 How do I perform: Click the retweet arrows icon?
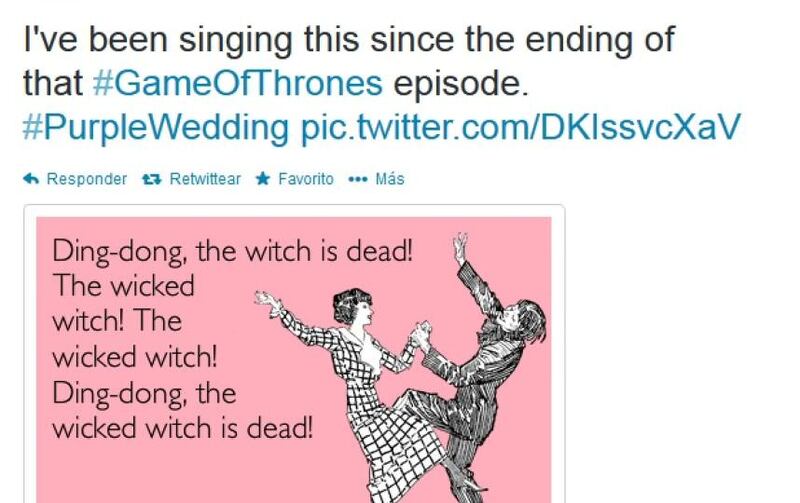click(152, 179)
